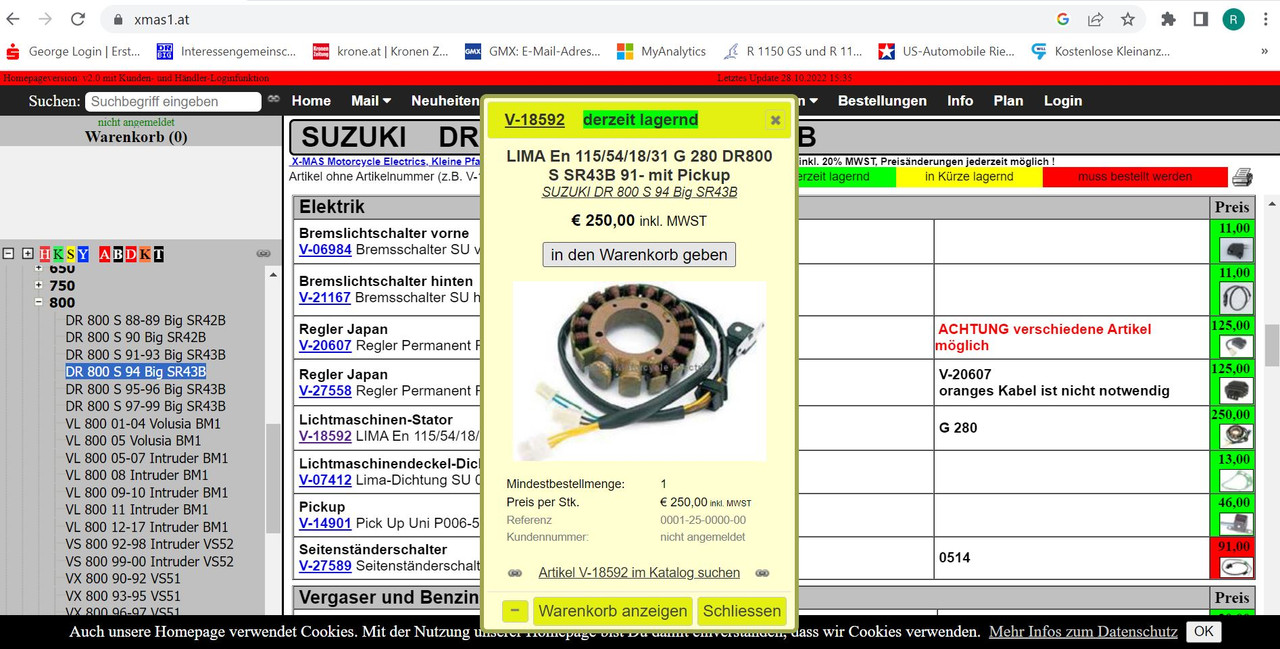Open article link V-27558

325,390
